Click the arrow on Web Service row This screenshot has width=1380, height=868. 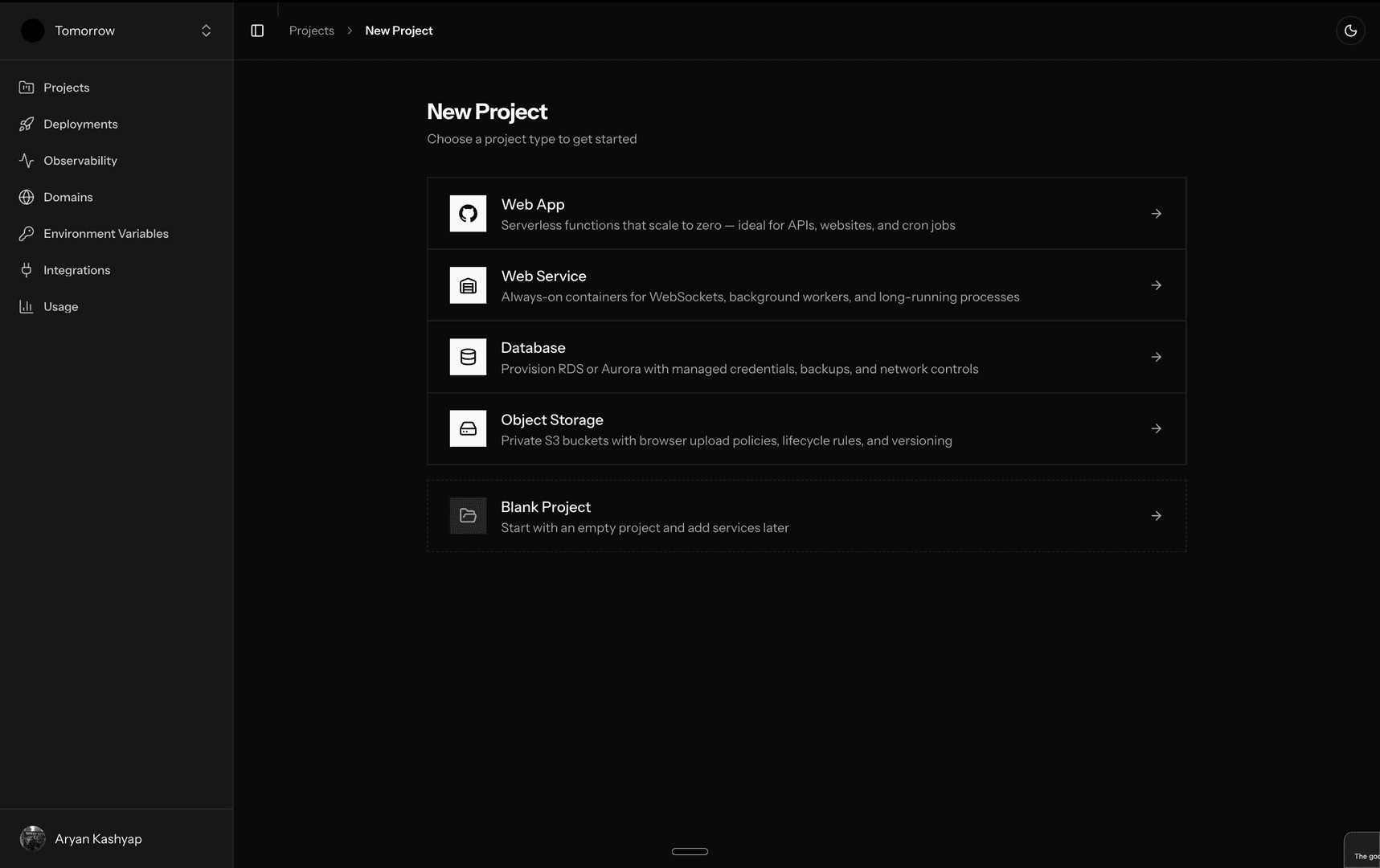point(1156,285)
